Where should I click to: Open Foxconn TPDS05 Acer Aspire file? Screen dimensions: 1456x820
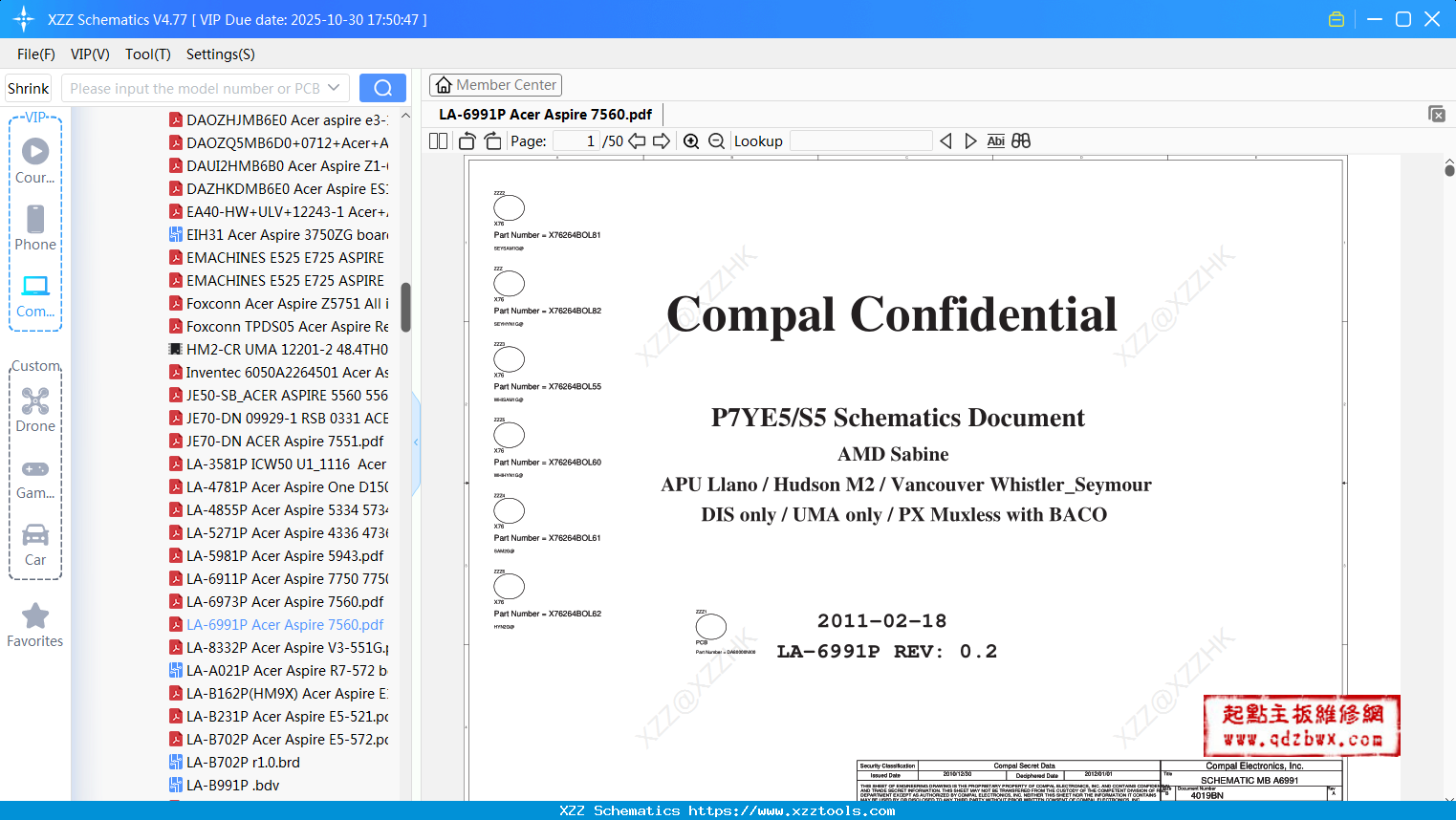[x=279, y=327]
